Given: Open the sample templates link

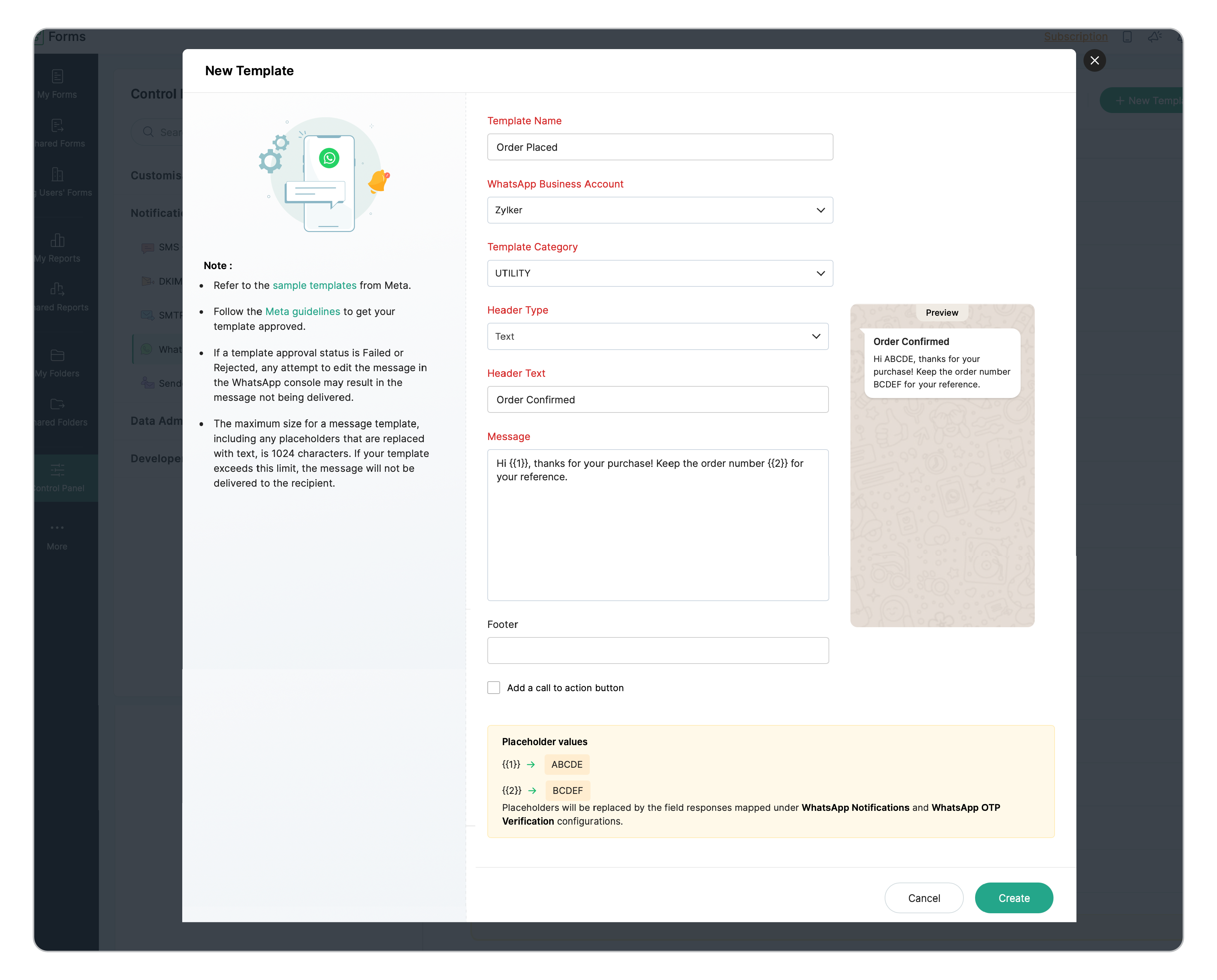Looking at the screenshot, I should point(314,286).
